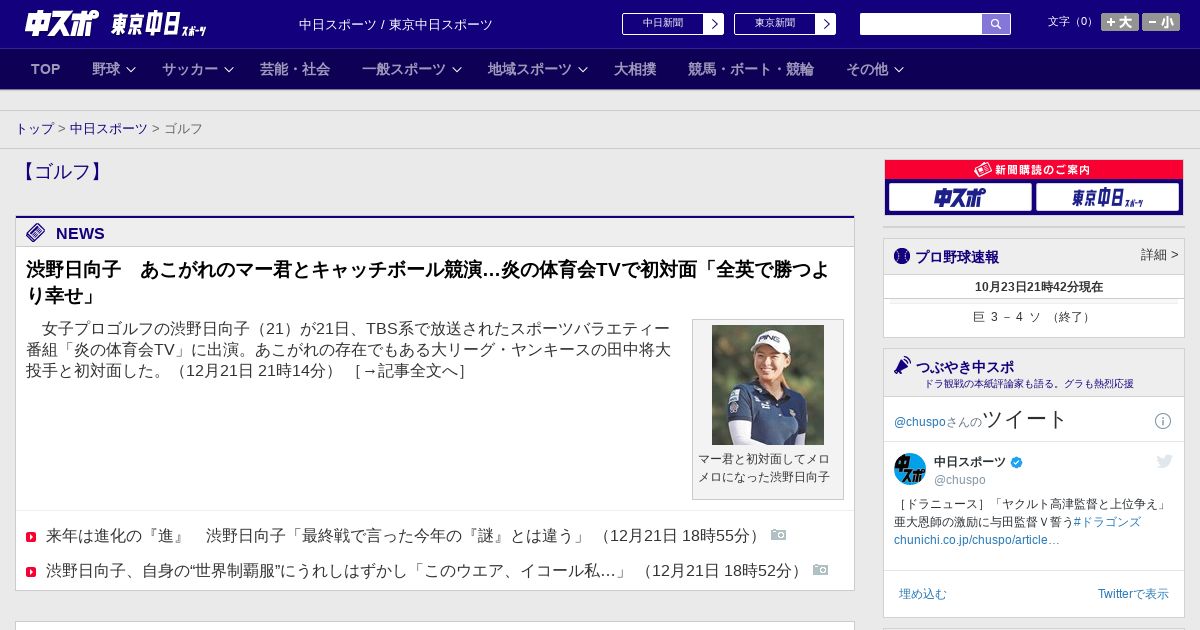Expand the 野球 menu
The image size is (1200, 630).
[x=114, y=69]
